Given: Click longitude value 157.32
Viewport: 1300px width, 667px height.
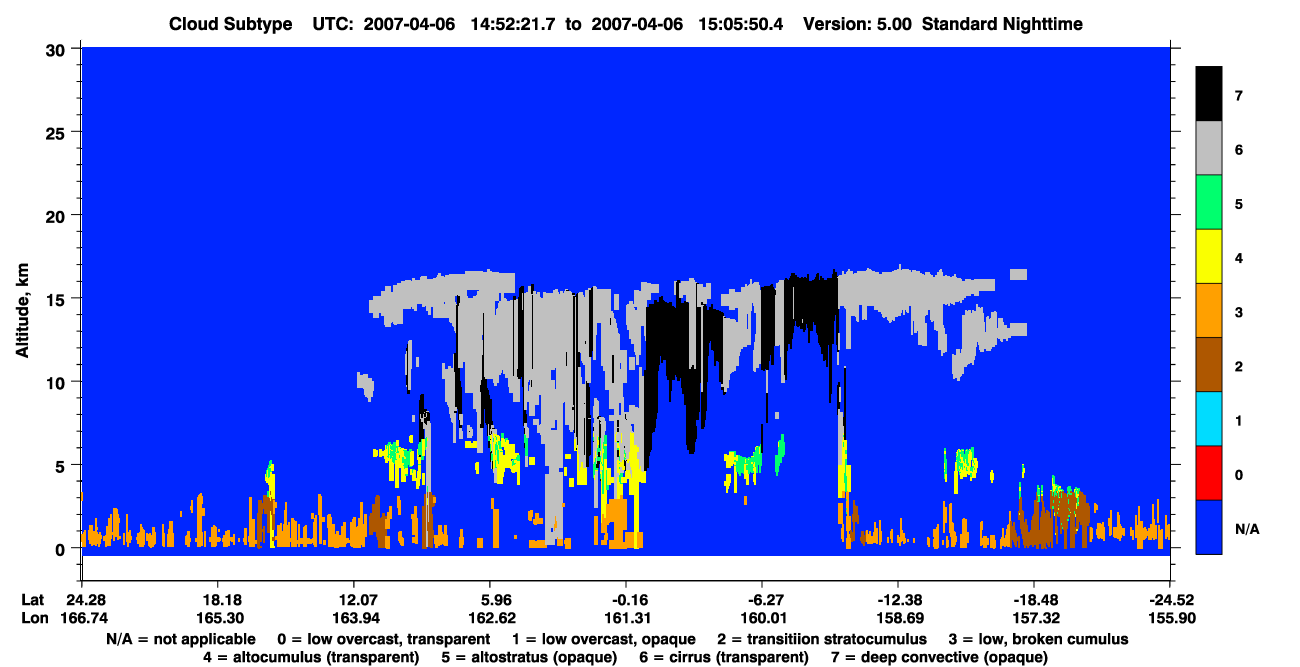Looking at the screenshot, I should point(1034,618).
